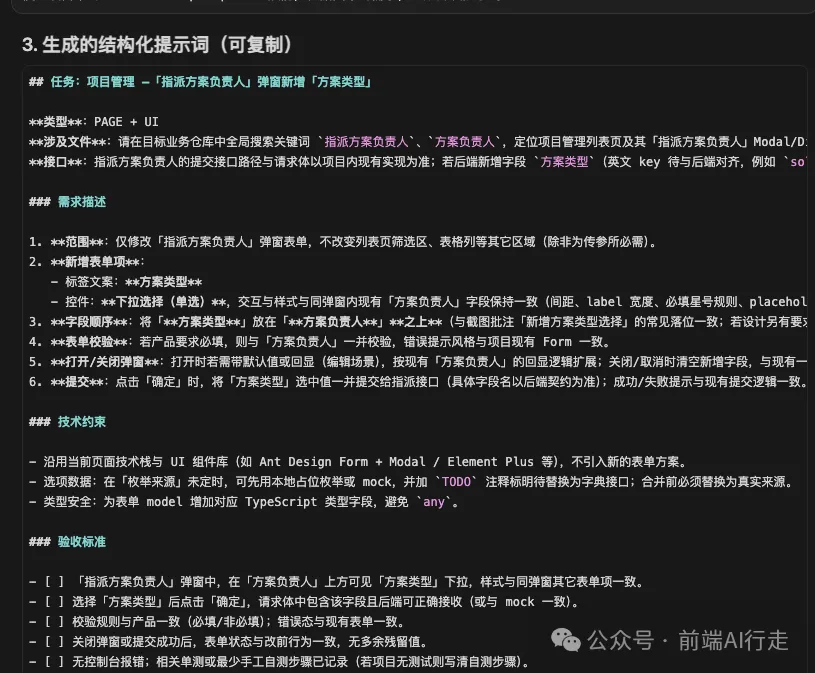
Task: Click the "选项数据" label at the line start
Action: pyautogui.click(x=70, y=482)
